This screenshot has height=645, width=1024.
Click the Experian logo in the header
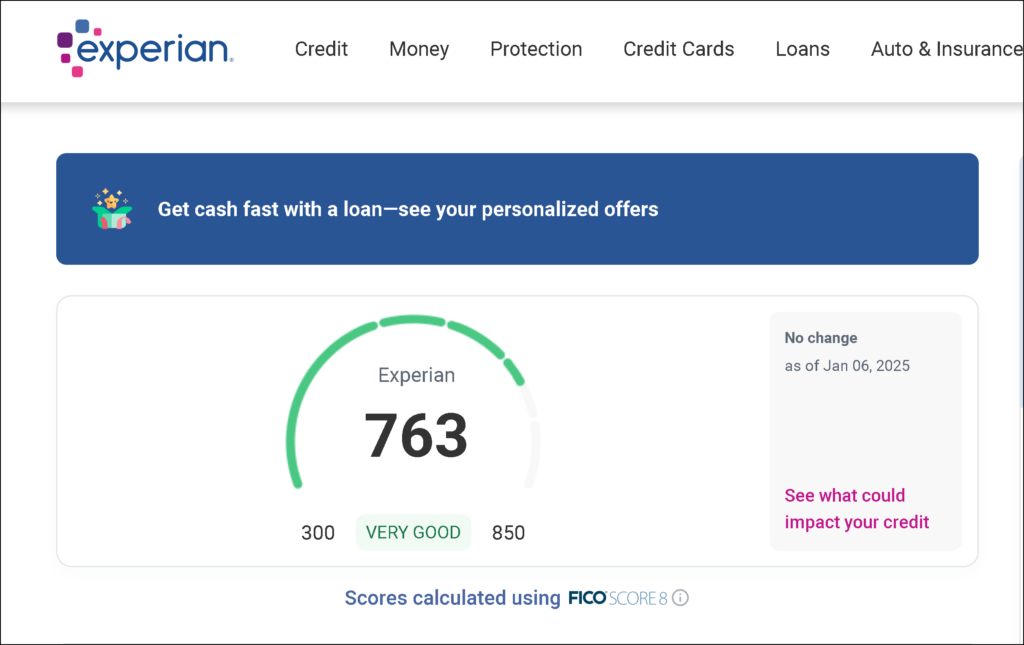(145, 48)
